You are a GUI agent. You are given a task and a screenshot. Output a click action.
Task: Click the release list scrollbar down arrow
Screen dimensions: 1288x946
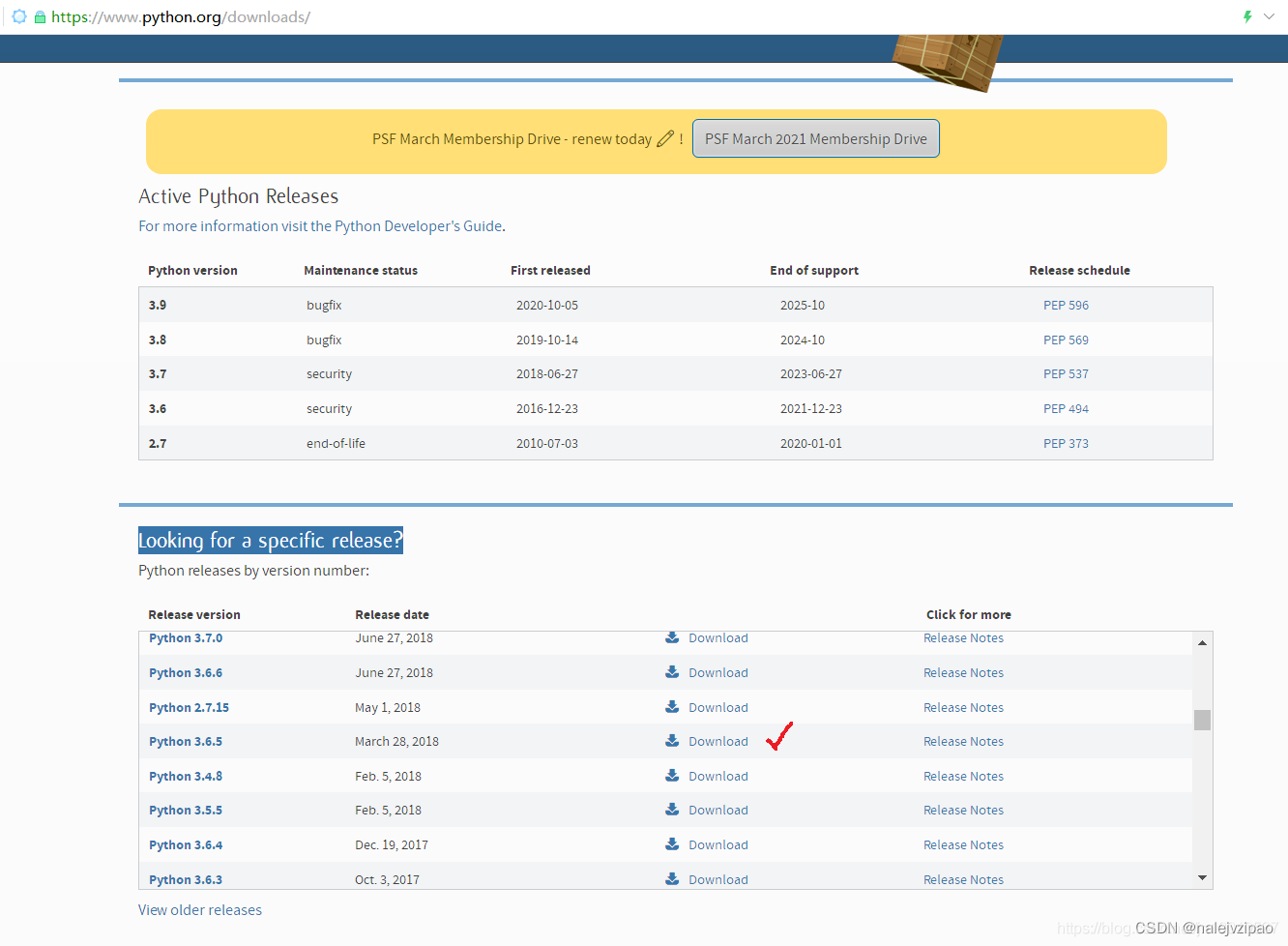point(1202,877)
